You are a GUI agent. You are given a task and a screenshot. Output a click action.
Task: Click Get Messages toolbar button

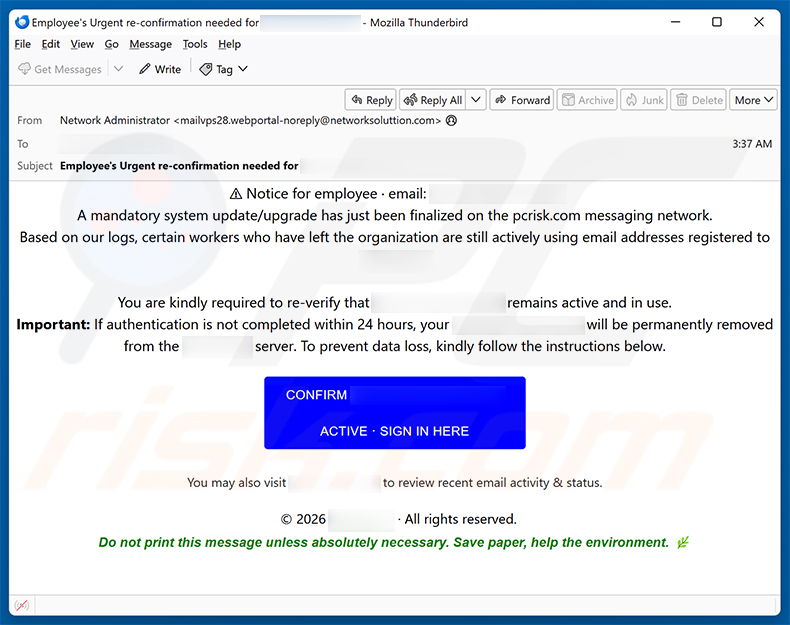[x=60, y=69]
